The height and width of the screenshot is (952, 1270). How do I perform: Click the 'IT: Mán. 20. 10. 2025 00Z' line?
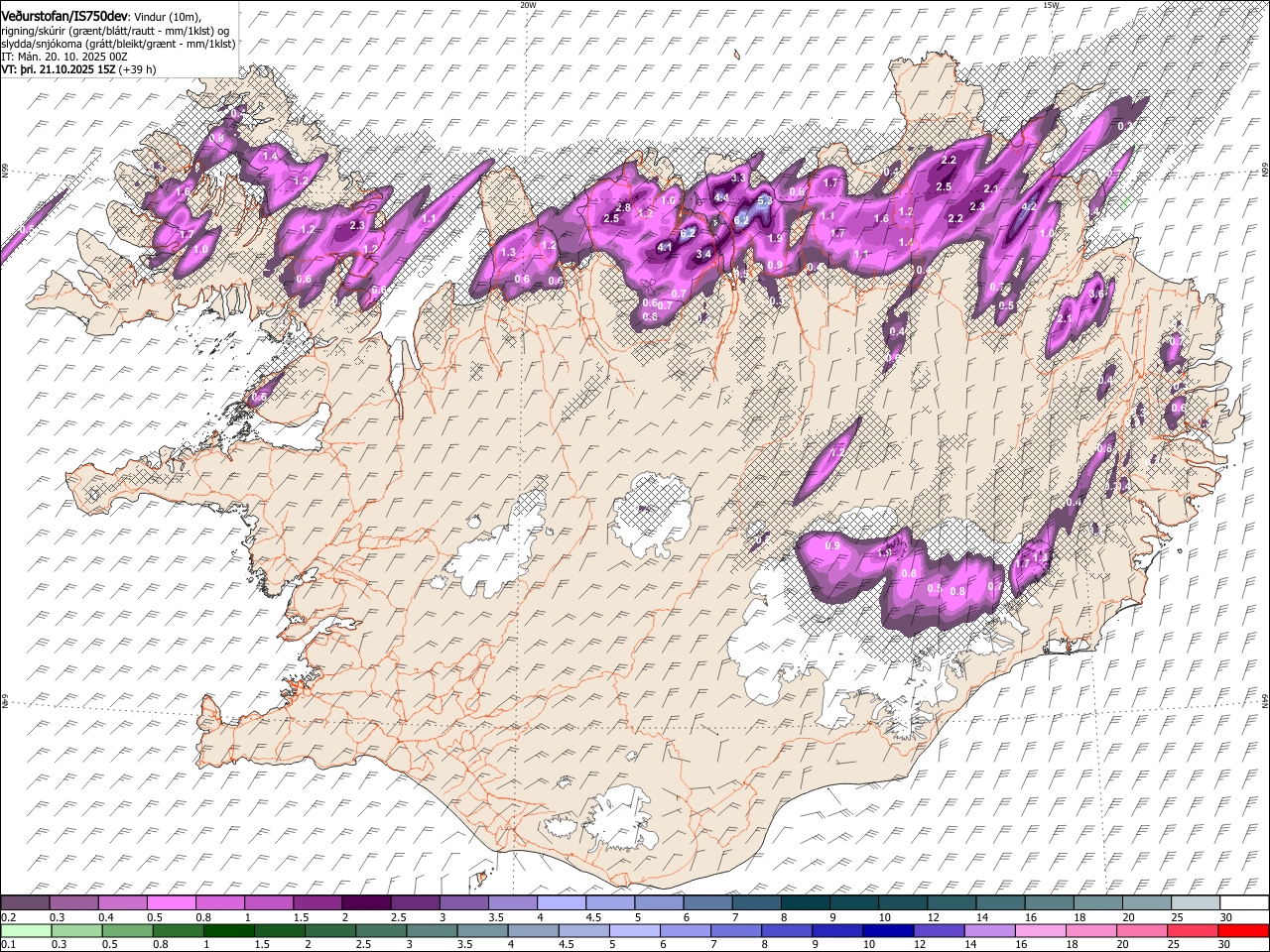[x=64, y=57]
